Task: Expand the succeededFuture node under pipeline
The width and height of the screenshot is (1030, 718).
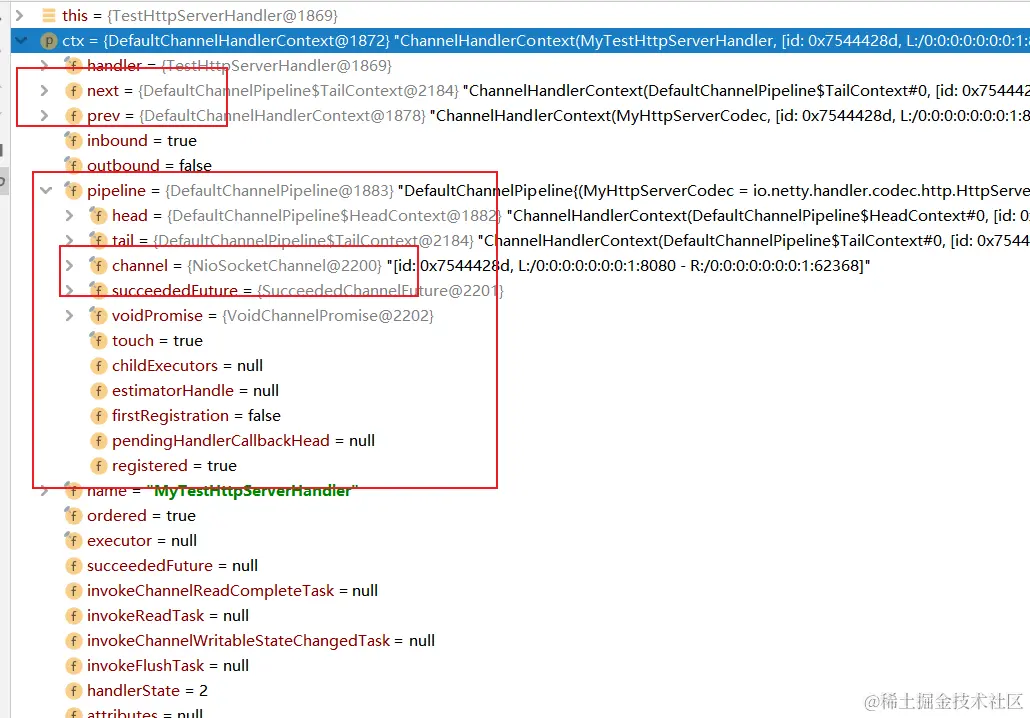Action: point(69,290)
